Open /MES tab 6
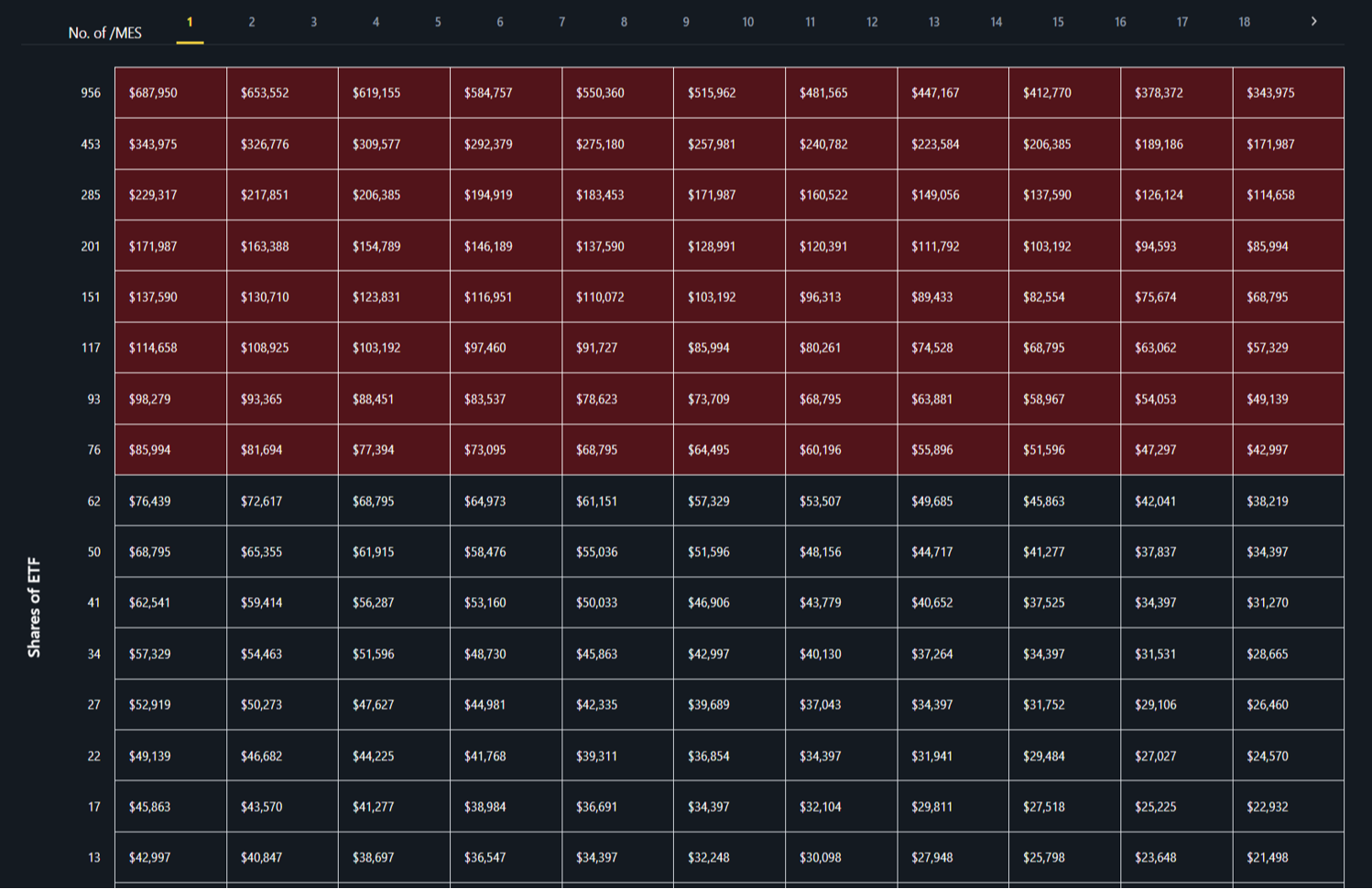The width and height of the screenshot is (1372, 889). (x=500, y=22)
